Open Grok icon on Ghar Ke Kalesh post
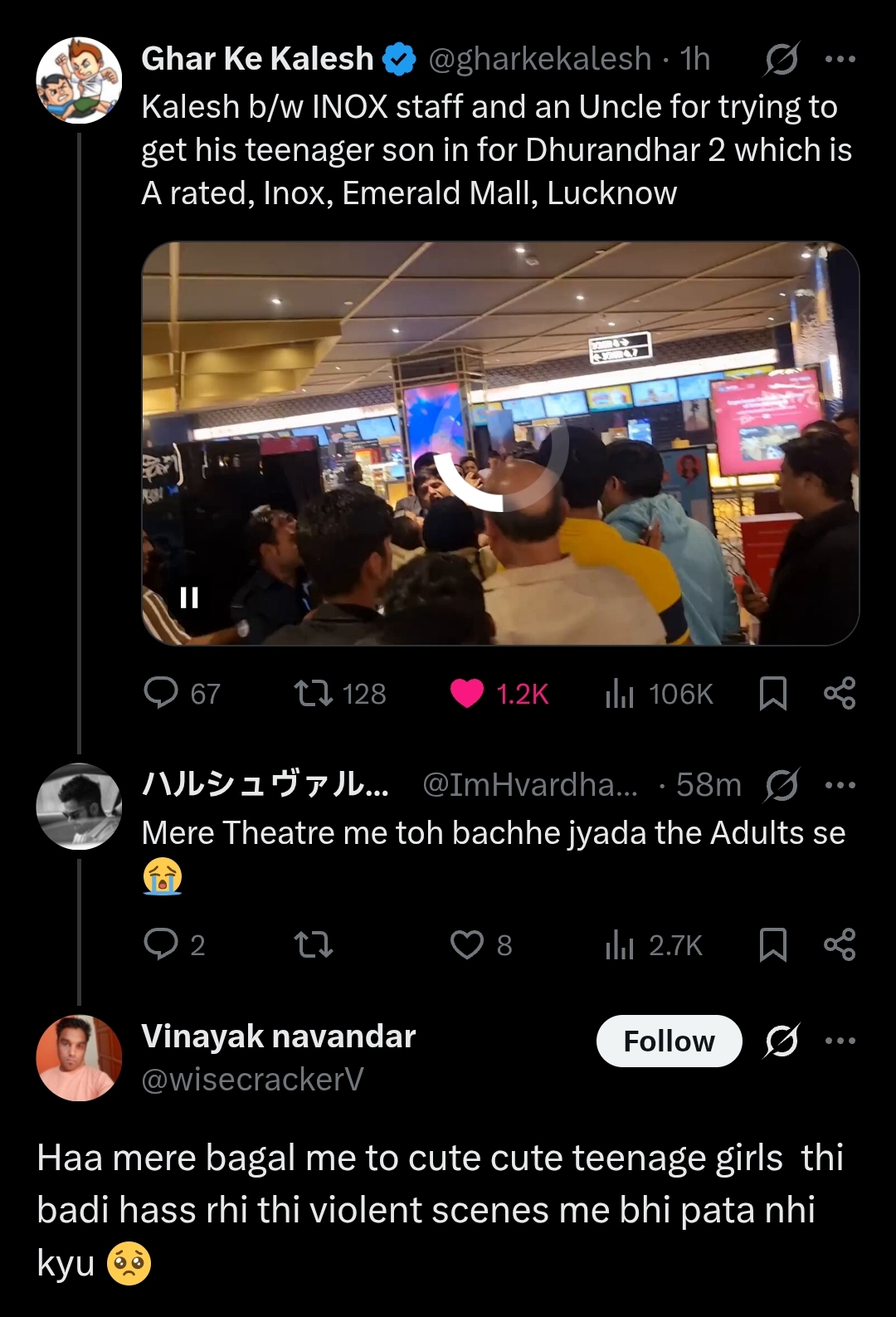This screenshot has width=896, height=1317. point(781,59)
